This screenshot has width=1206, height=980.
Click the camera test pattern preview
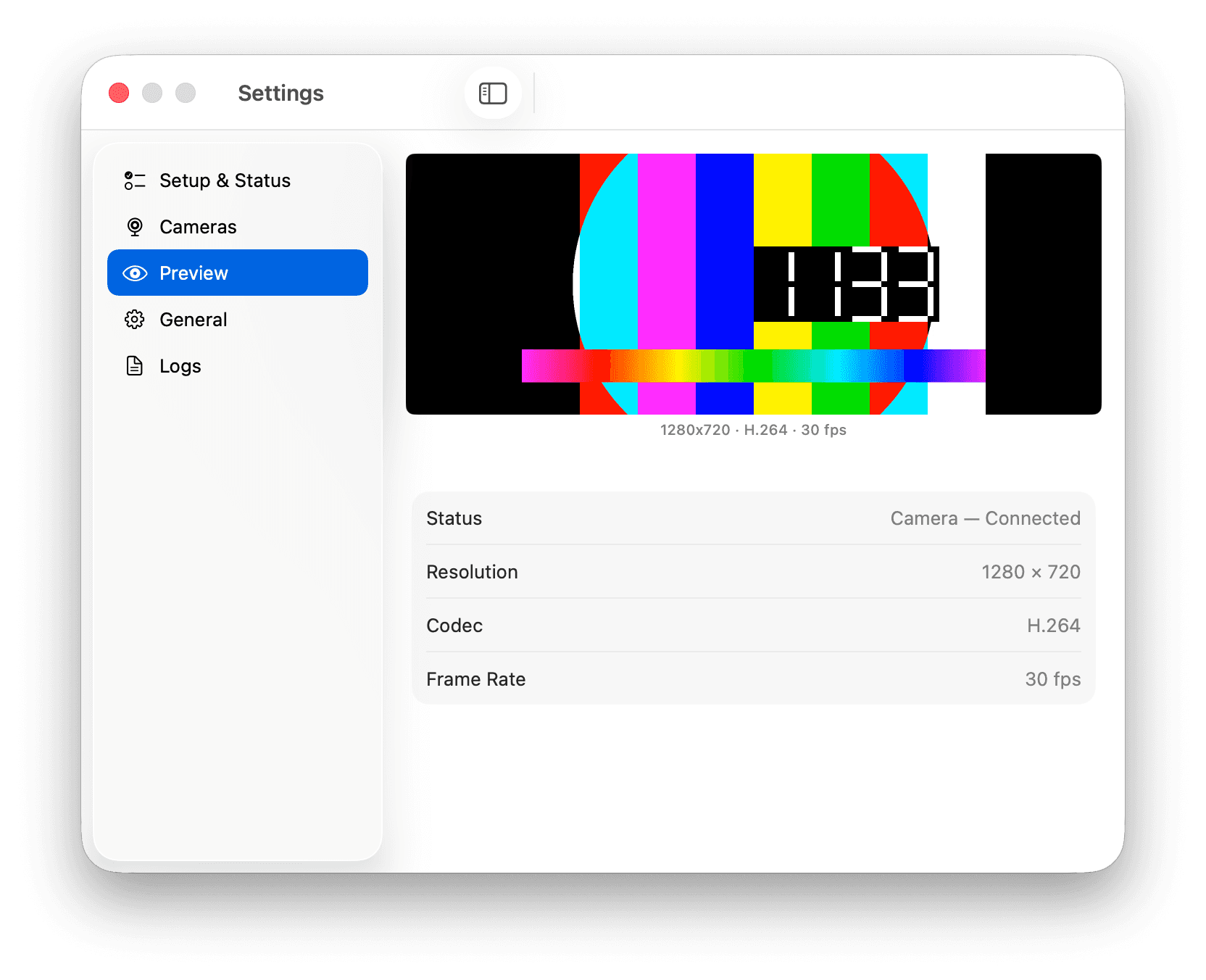(754, 284)
